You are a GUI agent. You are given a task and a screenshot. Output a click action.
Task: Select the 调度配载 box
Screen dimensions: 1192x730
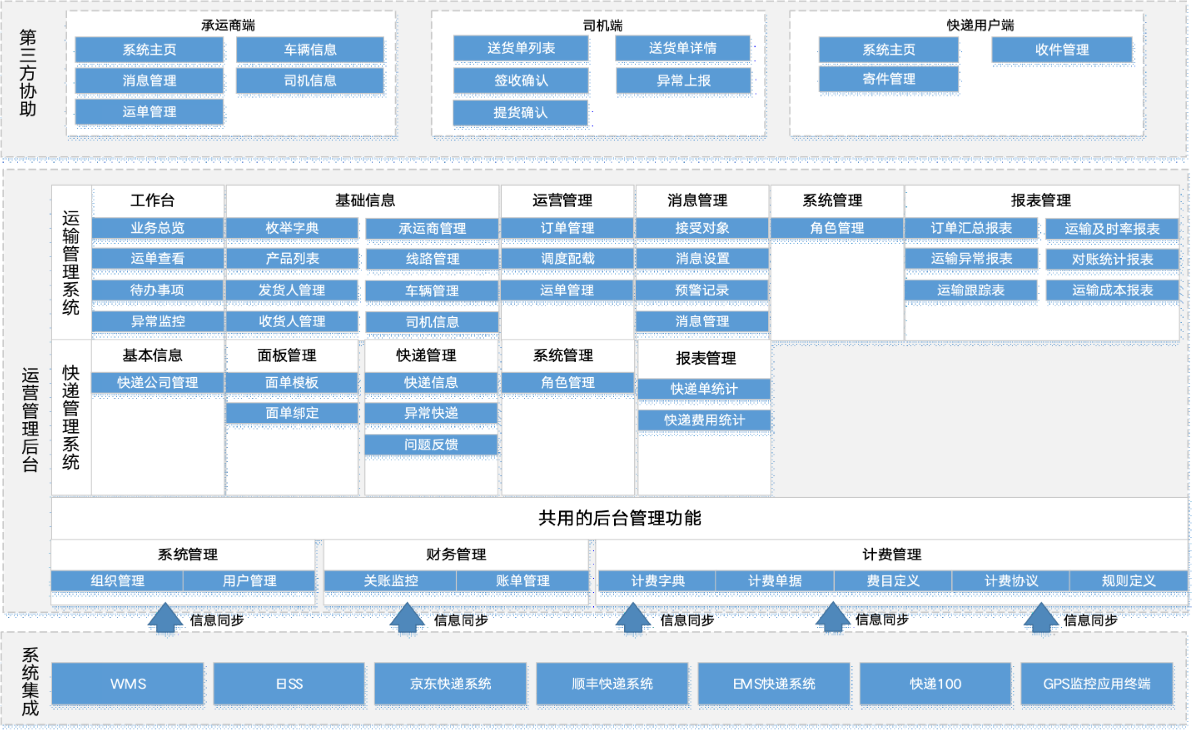567,259
